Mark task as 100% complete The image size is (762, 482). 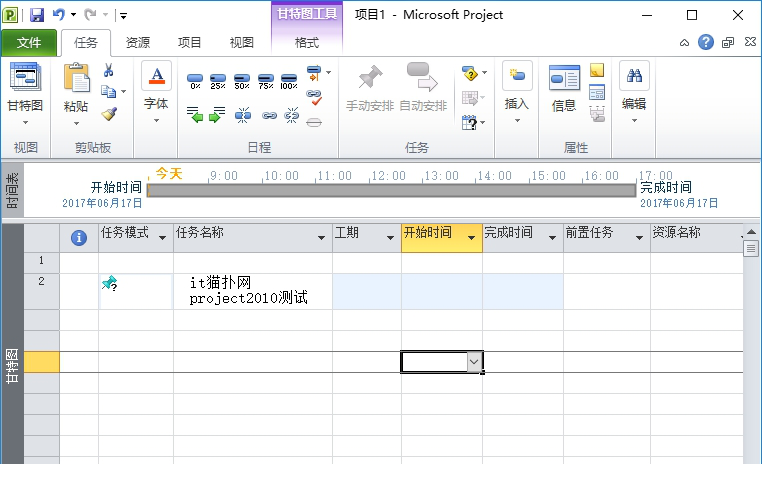289,81
